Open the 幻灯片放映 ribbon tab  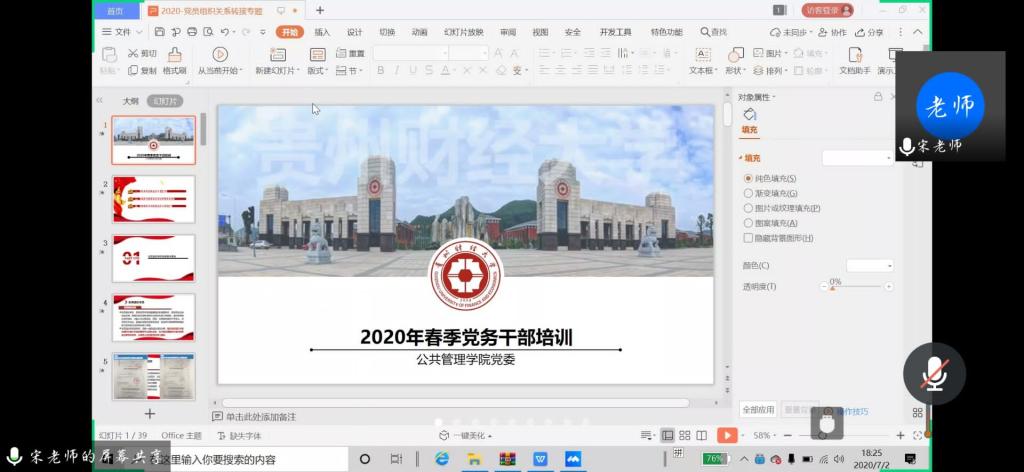coord(463,32)
